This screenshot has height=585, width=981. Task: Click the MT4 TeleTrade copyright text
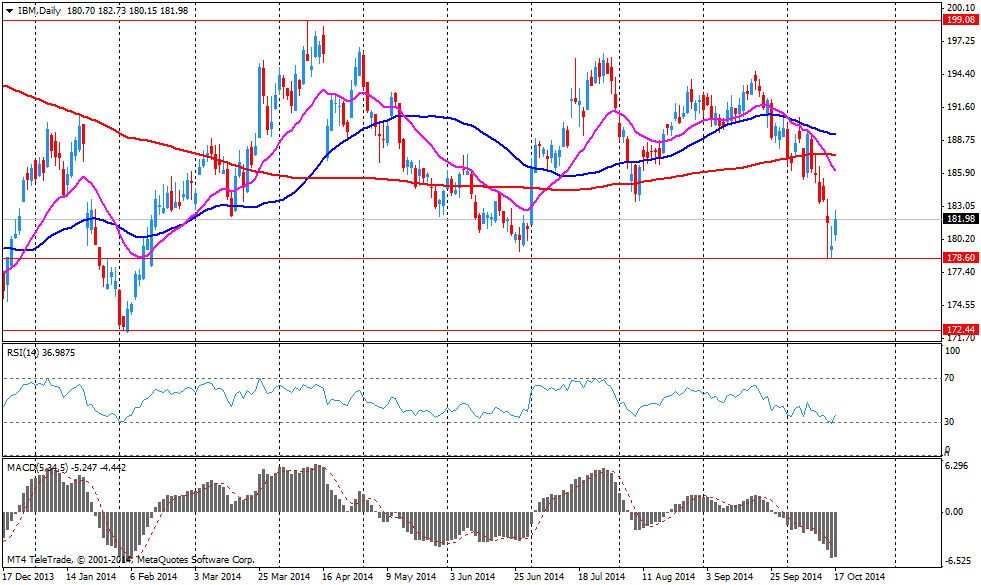pyautogui.click(x=130, y=560)
